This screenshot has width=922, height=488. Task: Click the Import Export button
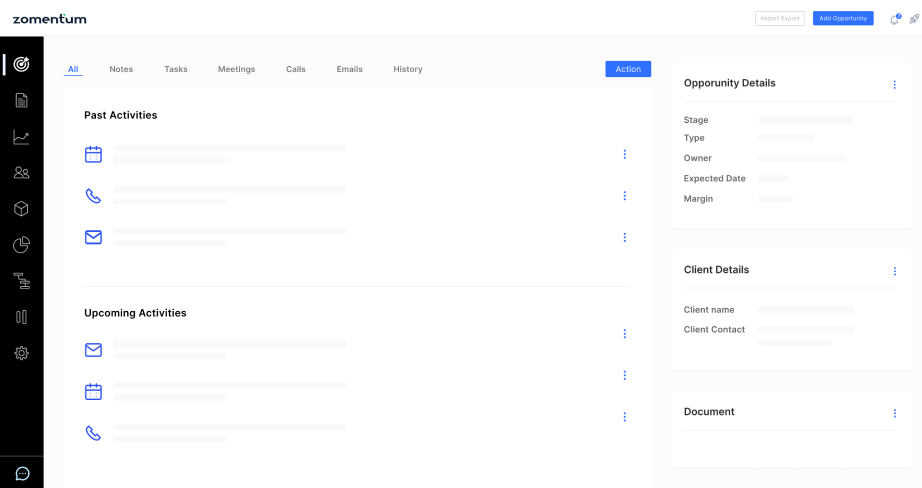point(779,18)
